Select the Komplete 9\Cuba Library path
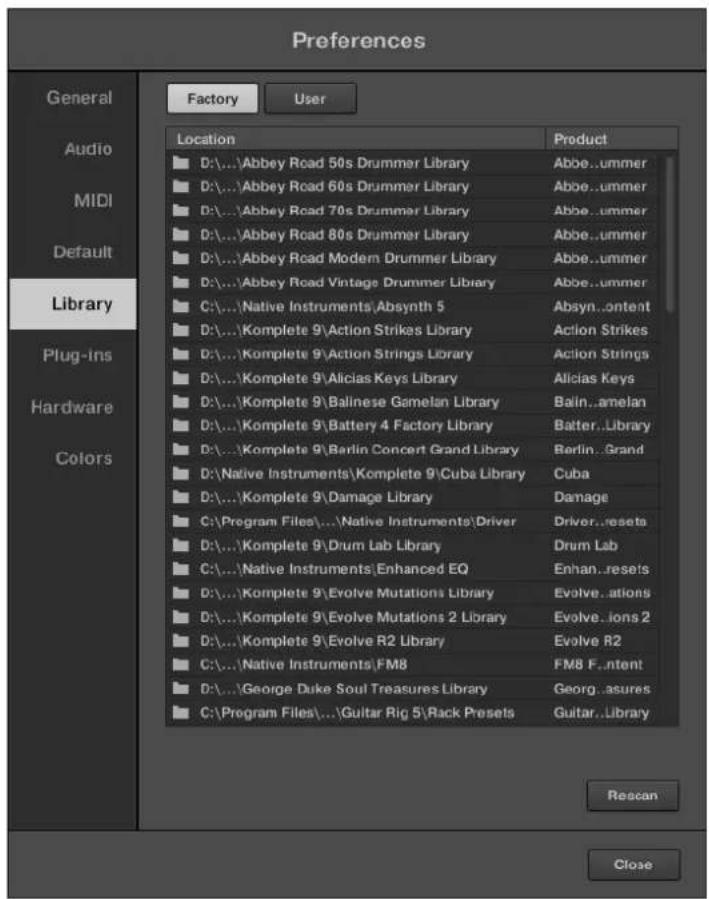Screen dimensions: 709x899 point(362,474)
